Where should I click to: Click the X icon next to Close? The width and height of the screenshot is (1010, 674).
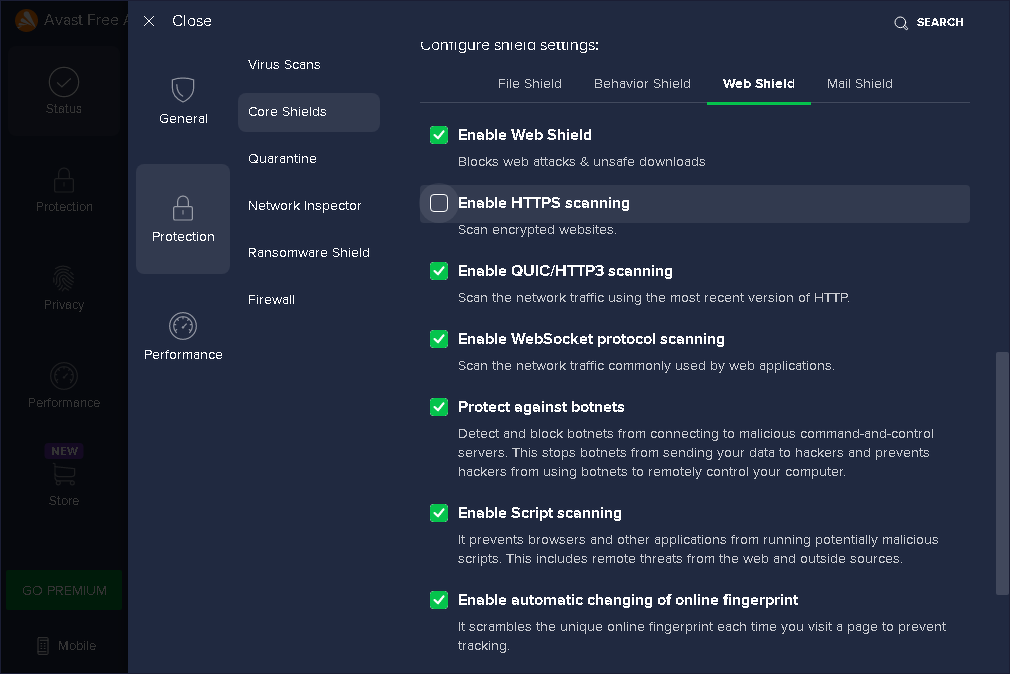[149, 21]
